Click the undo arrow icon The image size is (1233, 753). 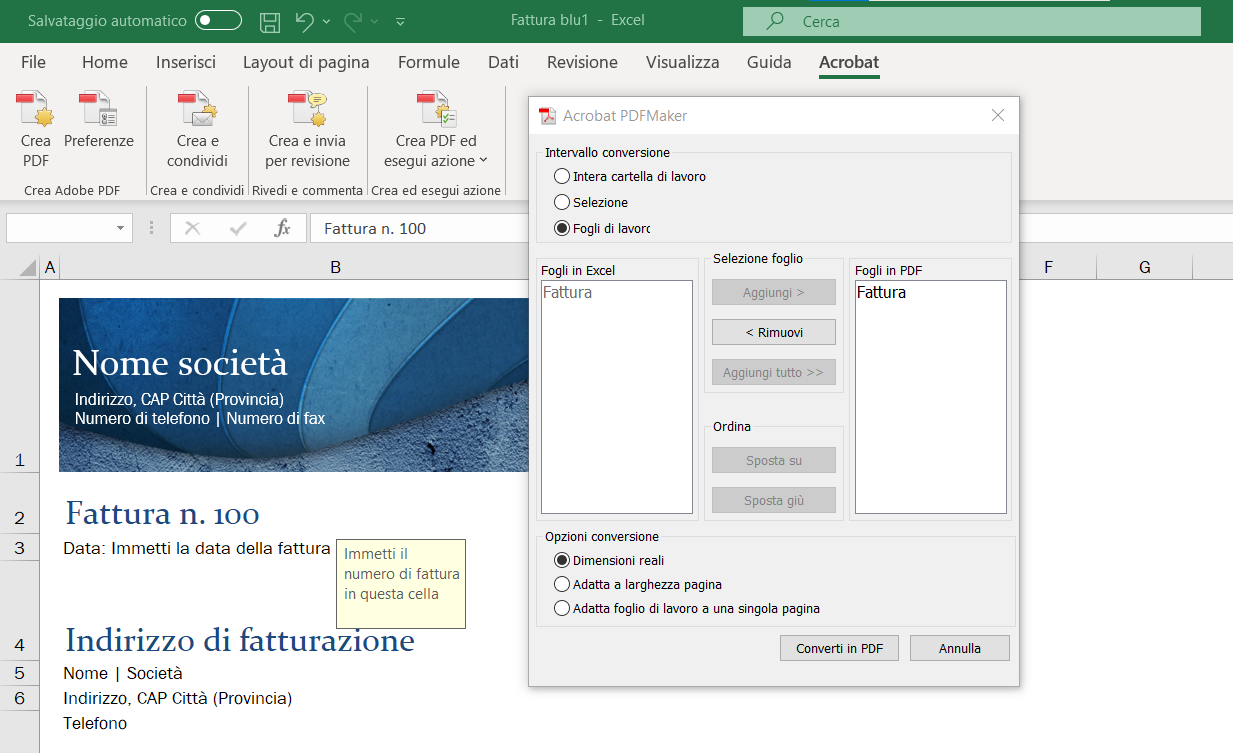(306, 21)
